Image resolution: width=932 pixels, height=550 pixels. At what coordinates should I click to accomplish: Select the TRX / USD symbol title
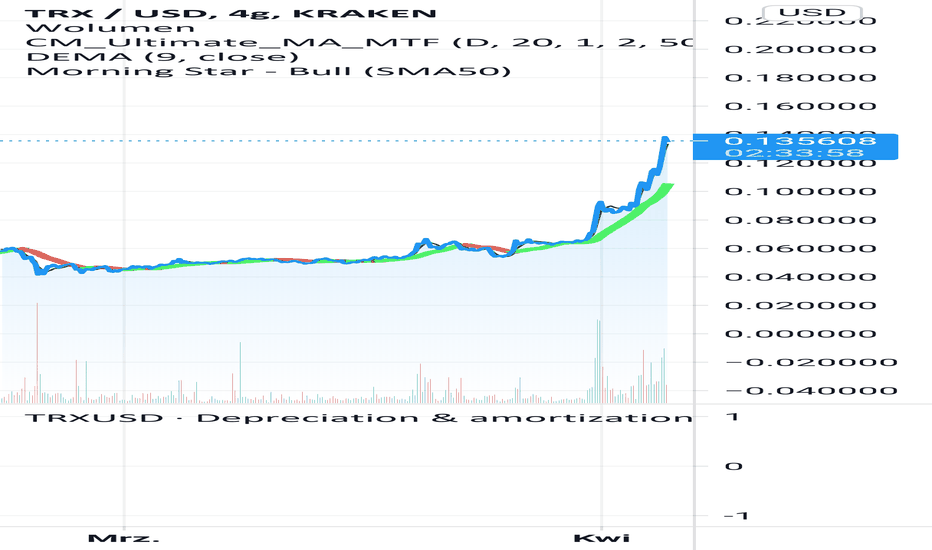(x=232, y=12)
